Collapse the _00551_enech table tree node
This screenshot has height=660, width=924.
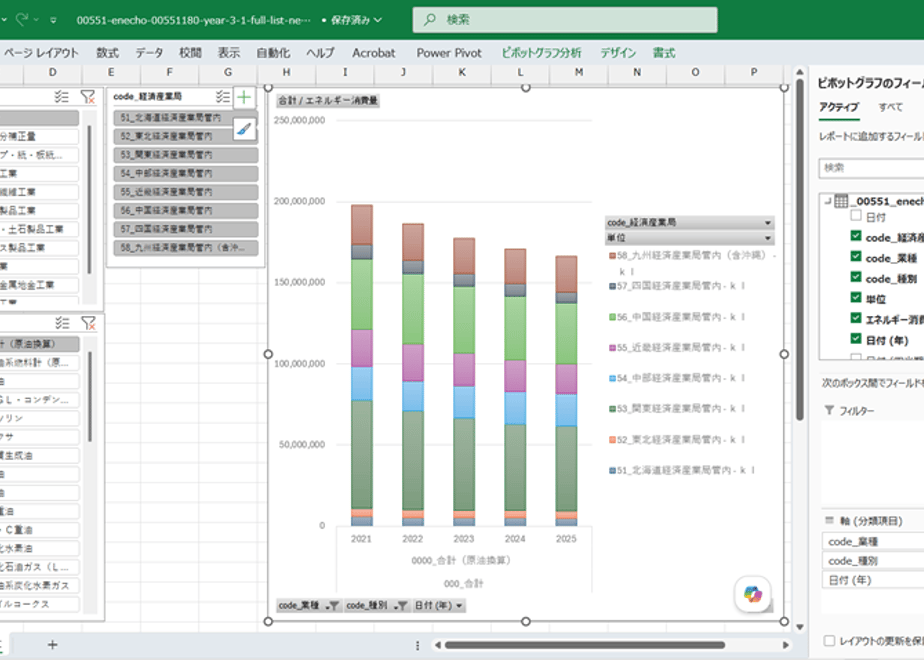click(827, 202)
